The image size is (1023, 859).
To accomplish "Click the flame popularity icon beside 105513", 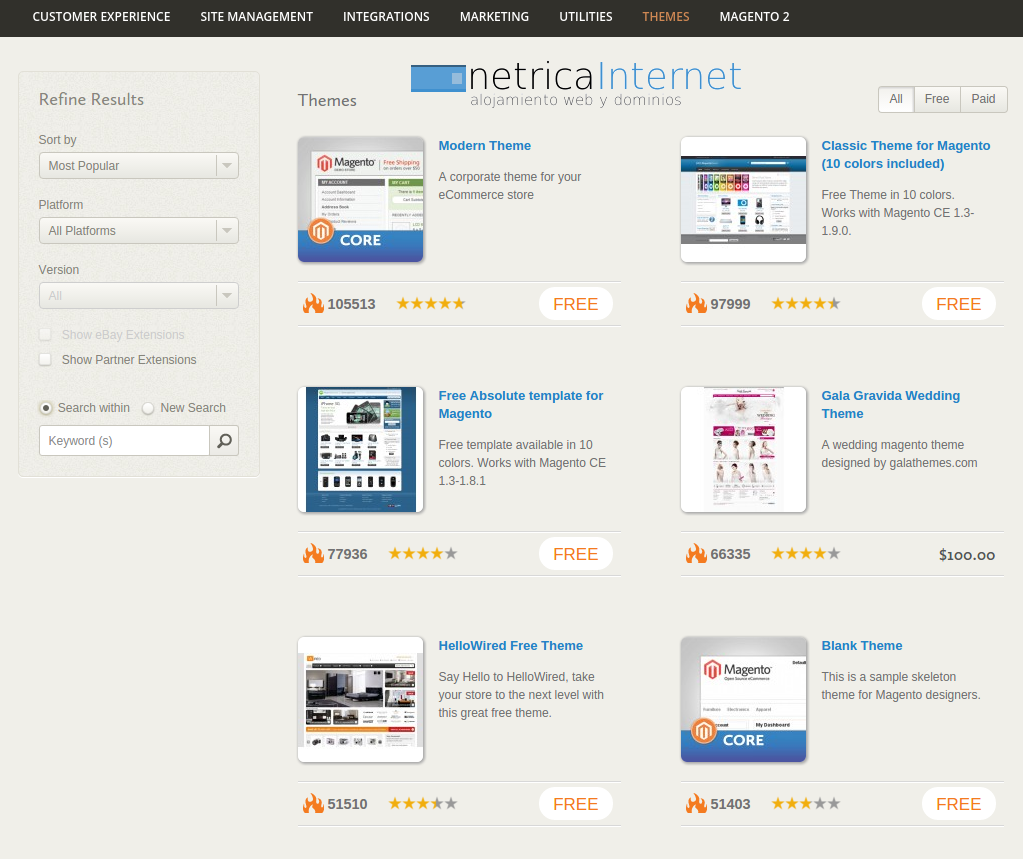I will (x=313, y=304).
